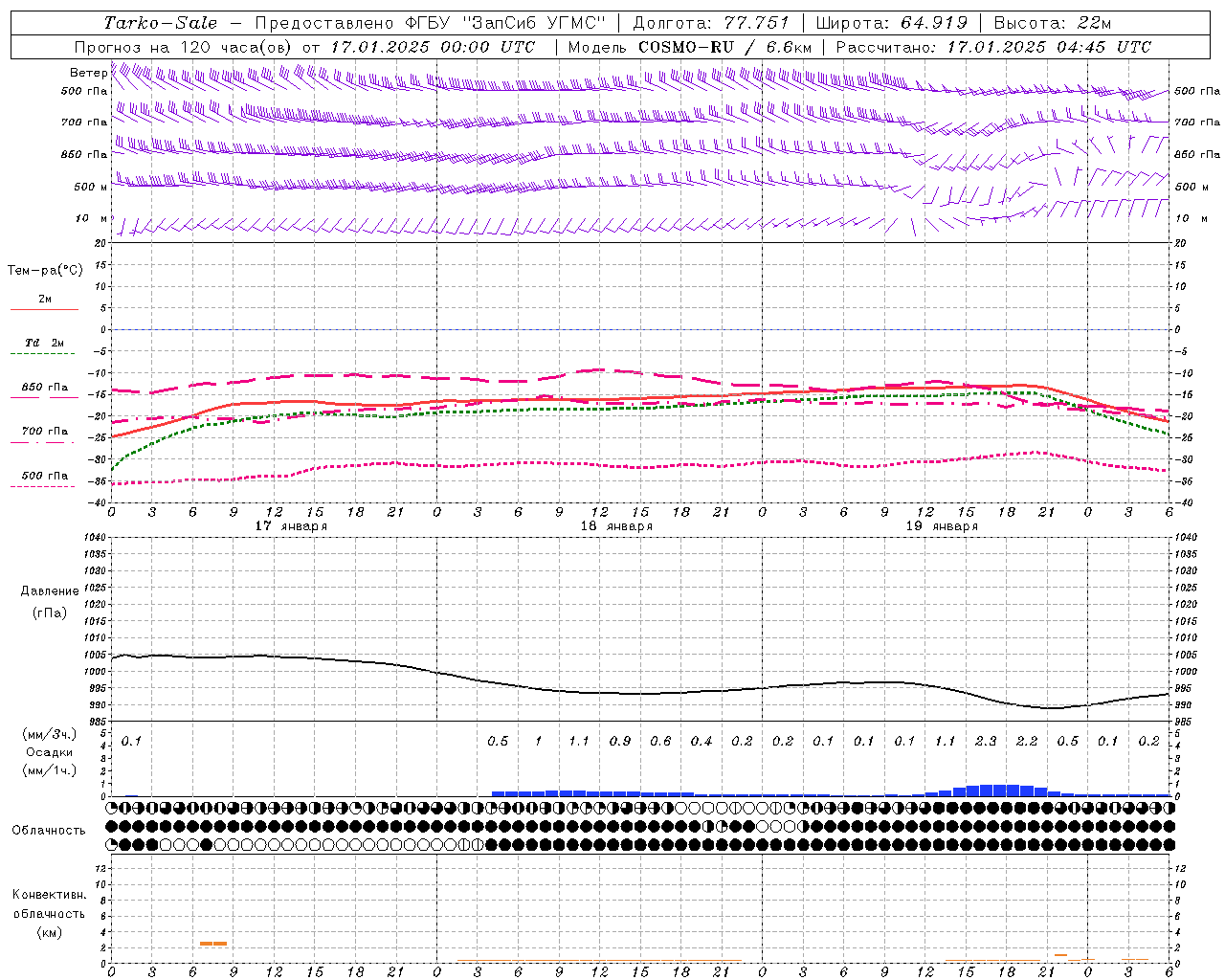1225x980 pixels.
Task: Click the '(мм/1ч.)' precipitation unit label
Action: (50, 770)
